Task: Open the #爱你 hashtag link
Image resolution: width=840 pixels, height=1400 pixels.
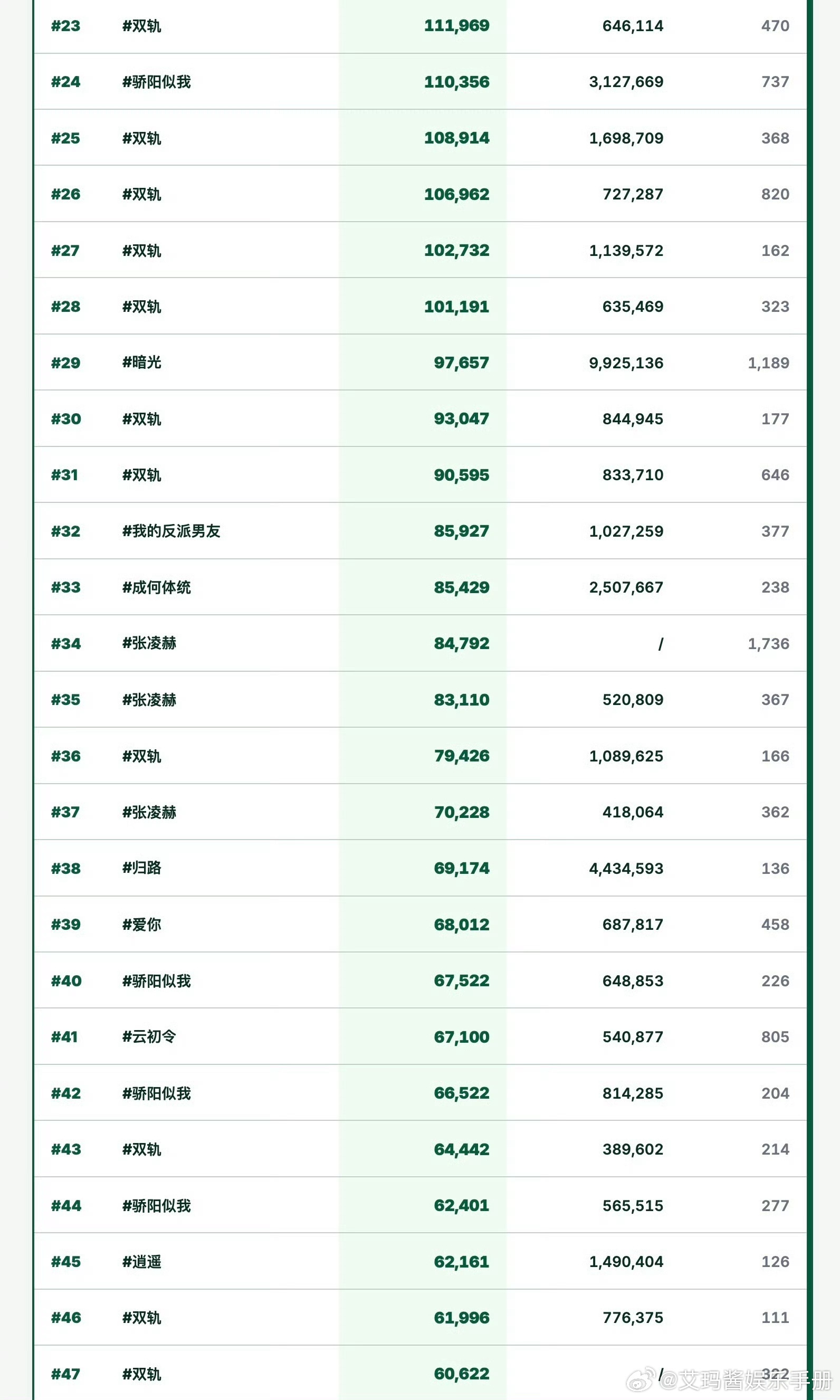Action: (x=141, y=925)
